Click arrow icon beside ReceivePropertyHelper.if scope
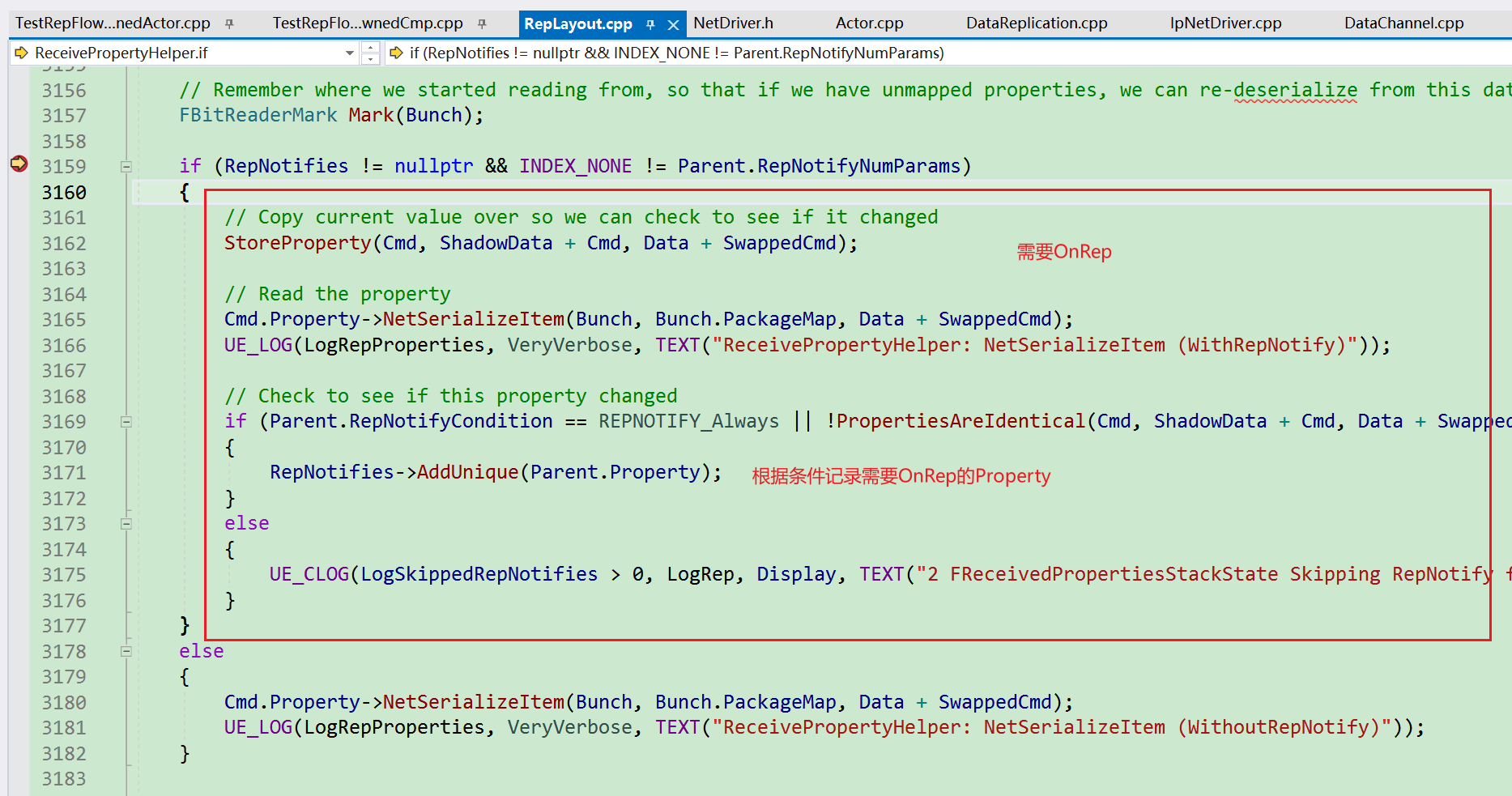1512x796 pixels. click(x=22, y=53)
